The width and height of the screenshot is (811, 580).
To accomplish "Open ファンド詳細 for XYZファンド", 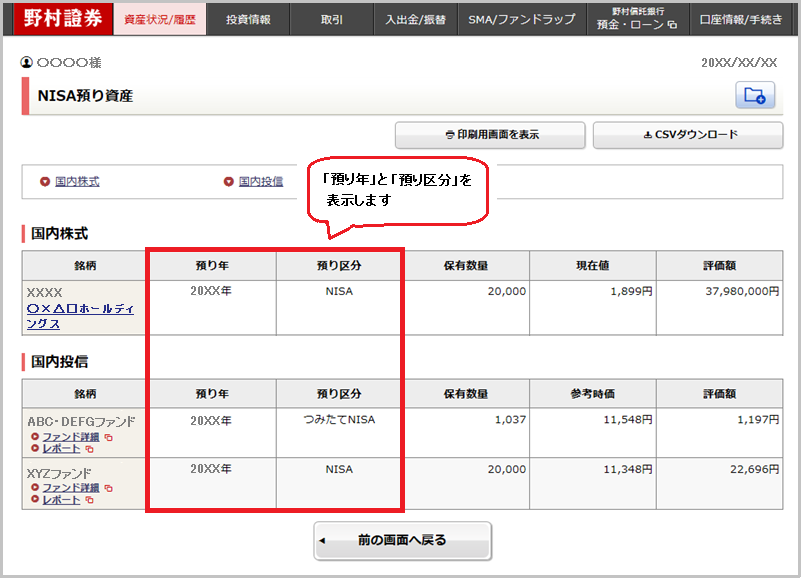I will pyautogui.click(x=71, y=488).
